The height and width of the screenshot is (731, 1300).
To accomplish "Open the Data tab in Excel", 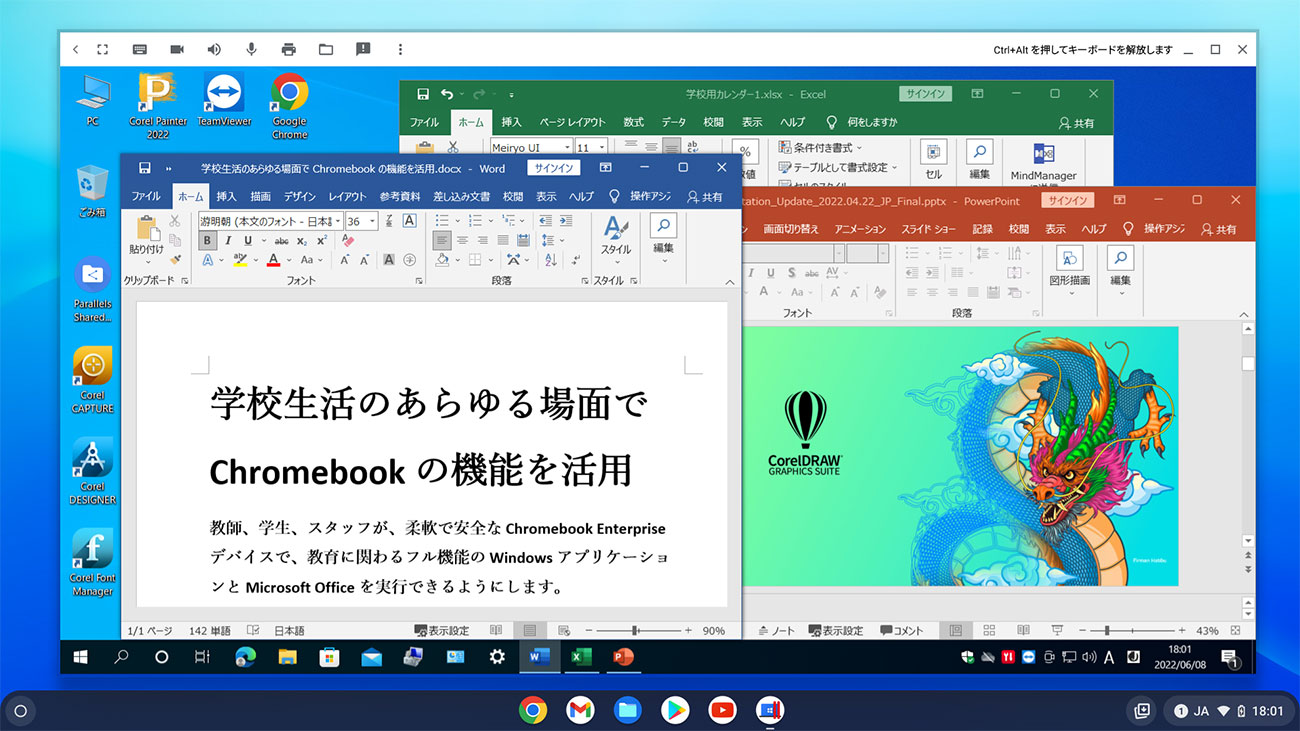I will tap(674, 122).
